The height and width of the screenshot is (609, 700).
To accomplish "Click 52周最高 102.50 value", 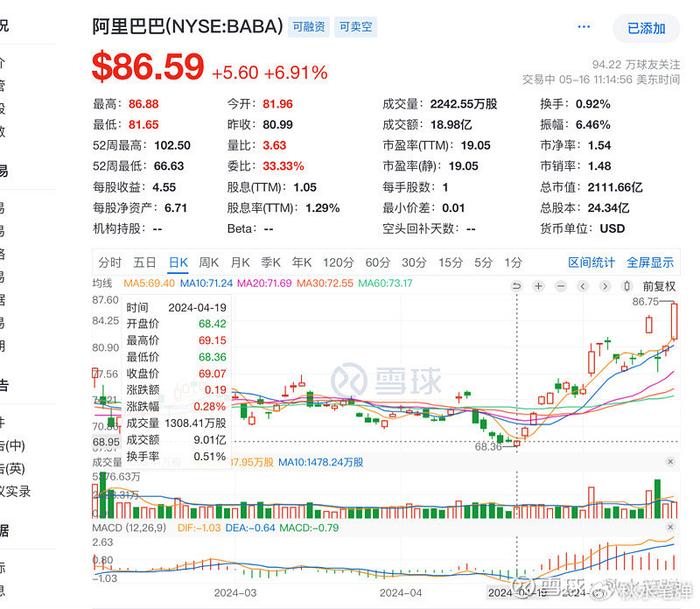I will (x=172, y=146).
